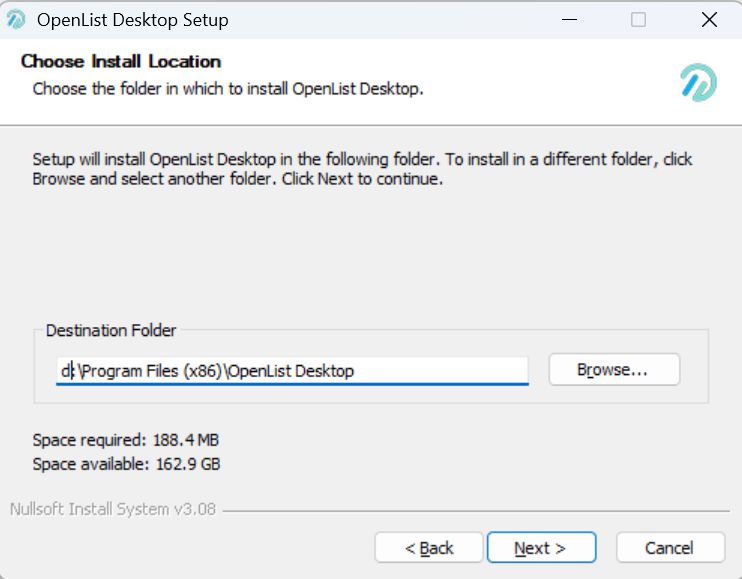Go to previous step with < Back
Viewport: 742px width, 579px height.
point(429,548)
